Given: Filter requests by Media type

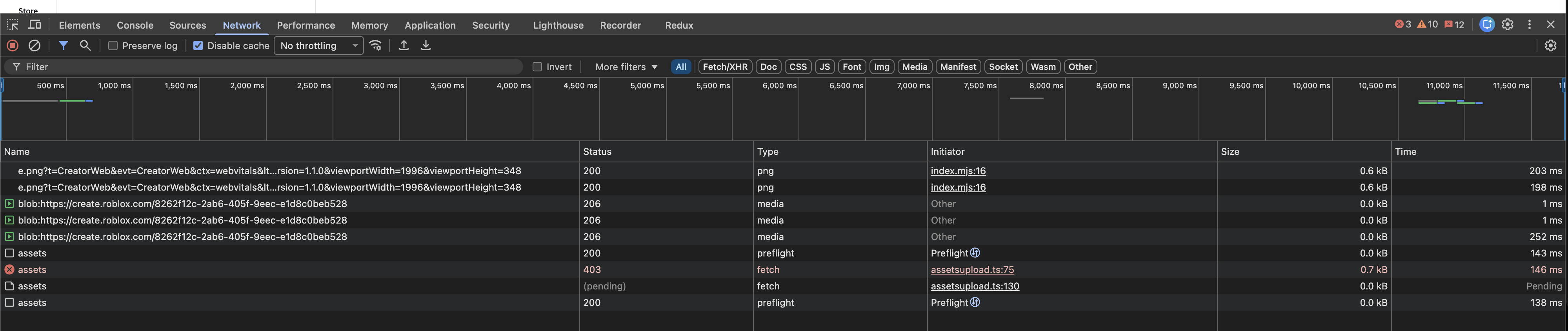Looking at the screenshot, I should (x=914, y=67).
